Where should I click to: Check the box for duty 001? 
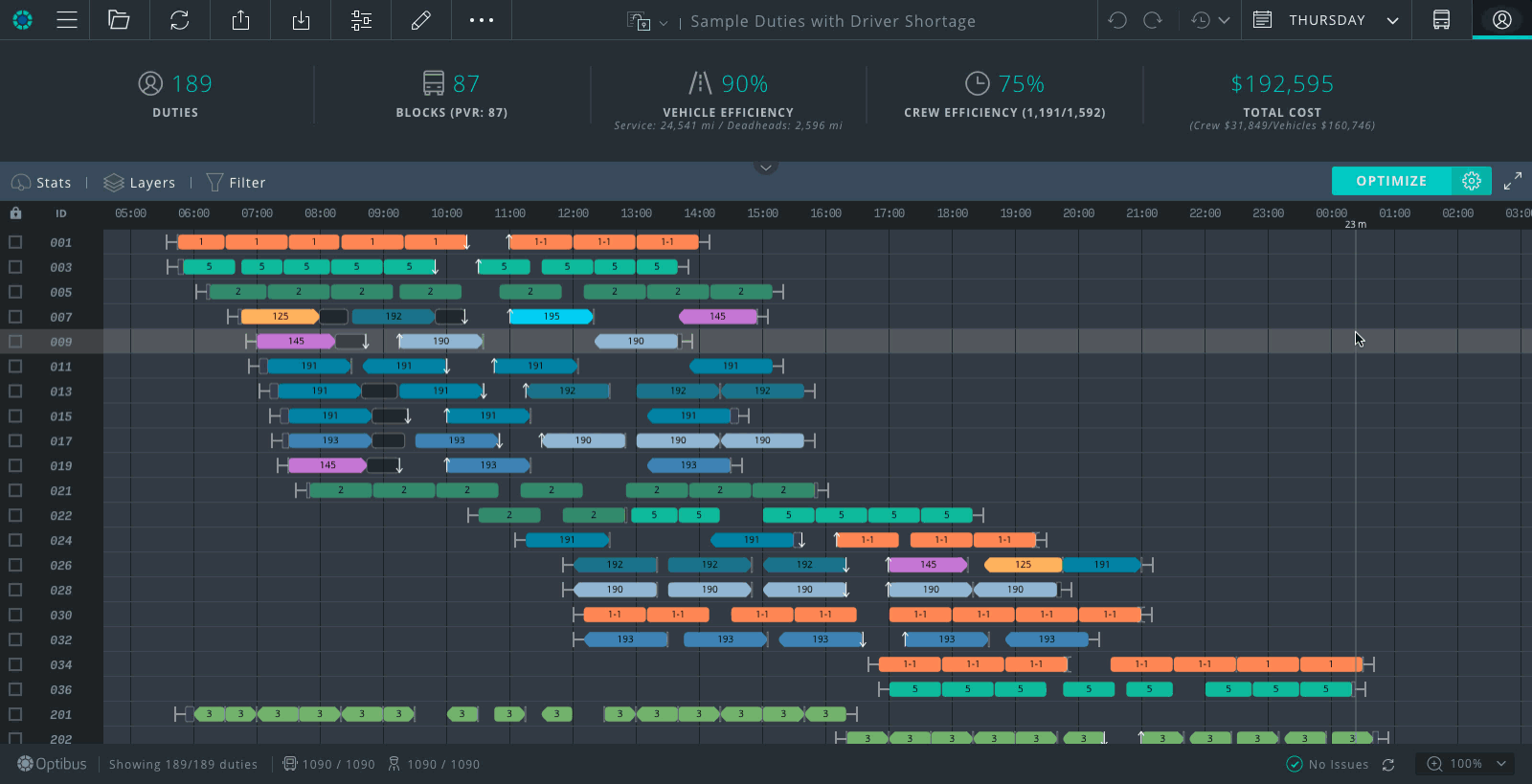tap(15, 242)
